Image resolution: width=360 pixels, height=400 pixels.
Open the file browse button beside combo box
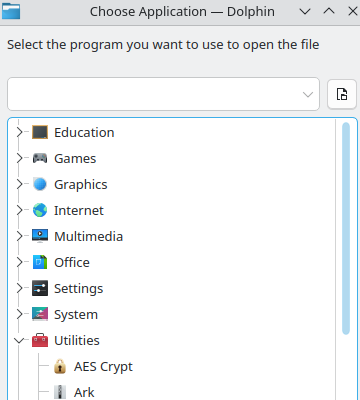[342, 94]
